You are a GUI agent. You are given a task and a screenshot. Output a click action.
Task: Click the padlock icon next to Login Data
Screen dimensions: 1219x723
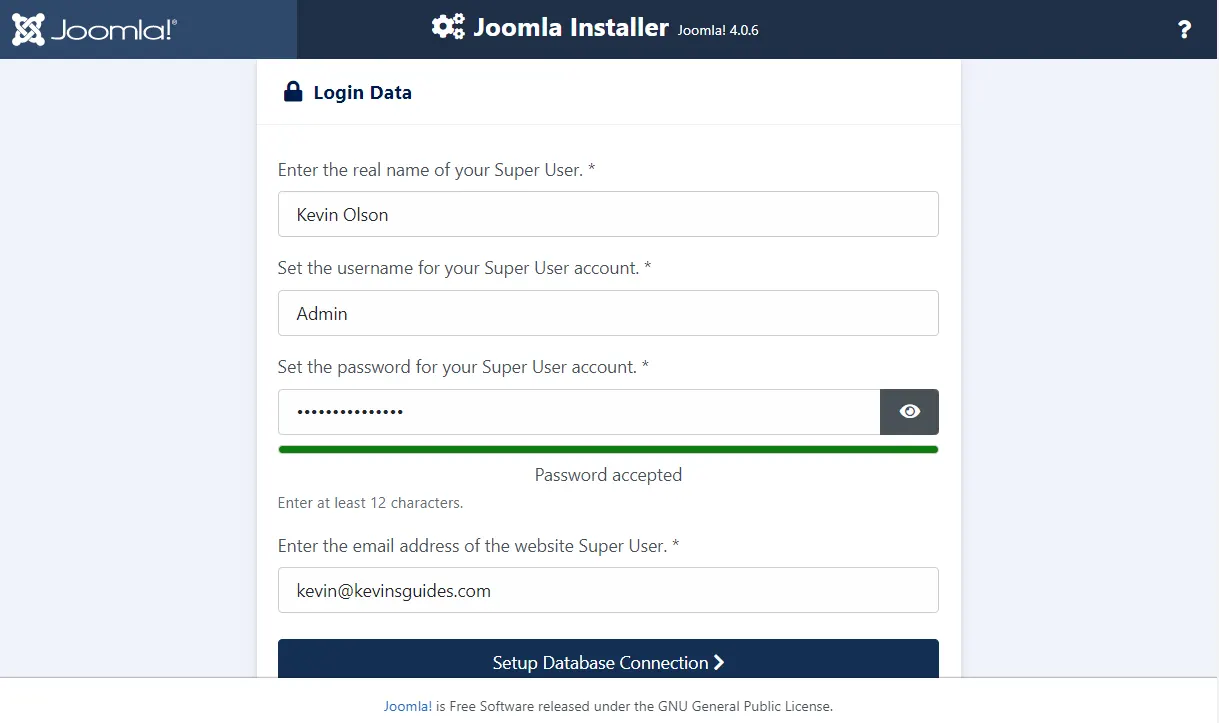point(293,92)
